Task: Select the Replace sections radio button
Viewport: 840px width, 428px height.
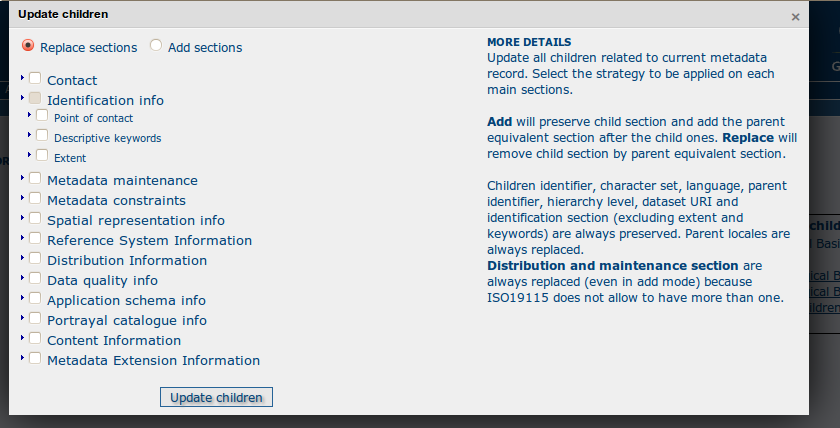Action: coord(28,46)
